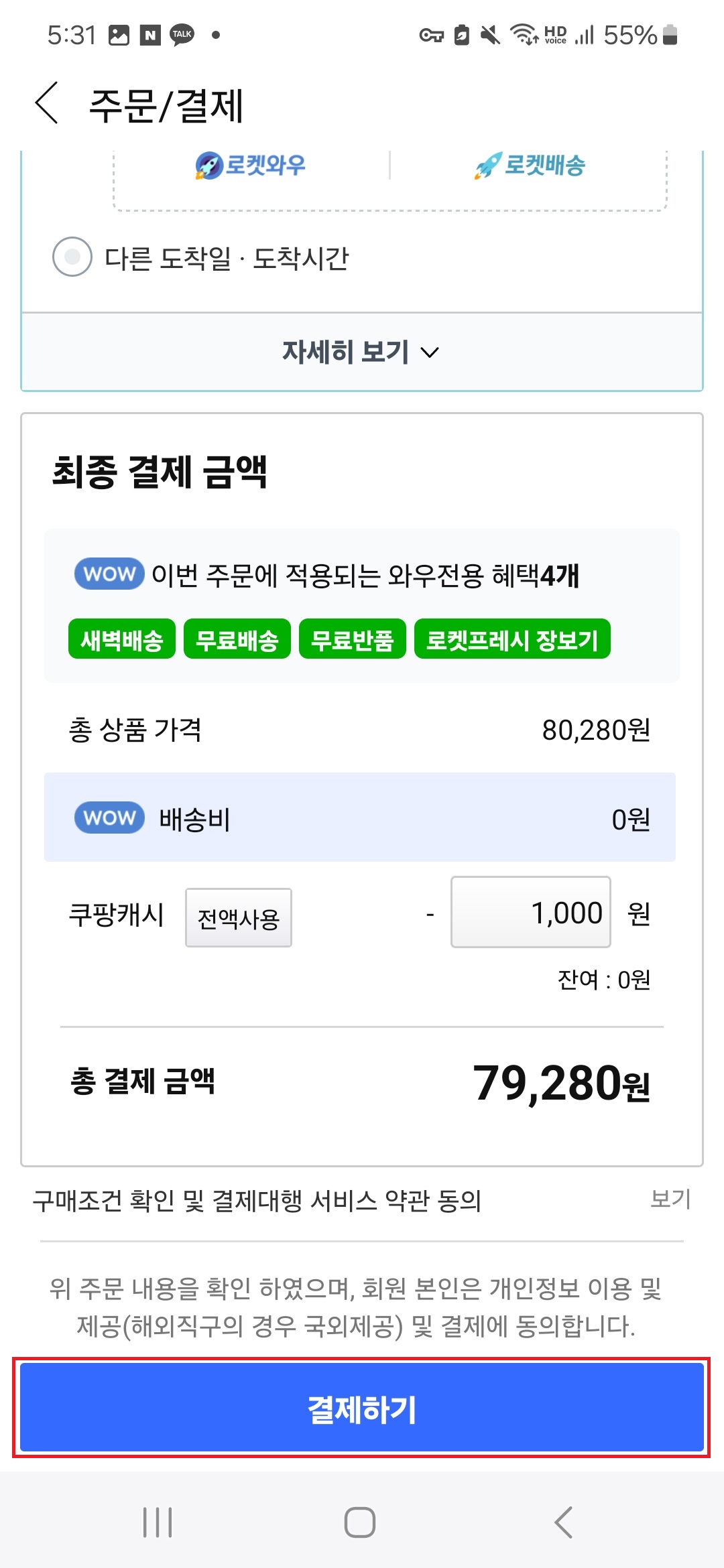The height and width of the screenshot is (1568, 724).
Task: Open the 보기 link for payment terms
Action: coord(671,1199)
